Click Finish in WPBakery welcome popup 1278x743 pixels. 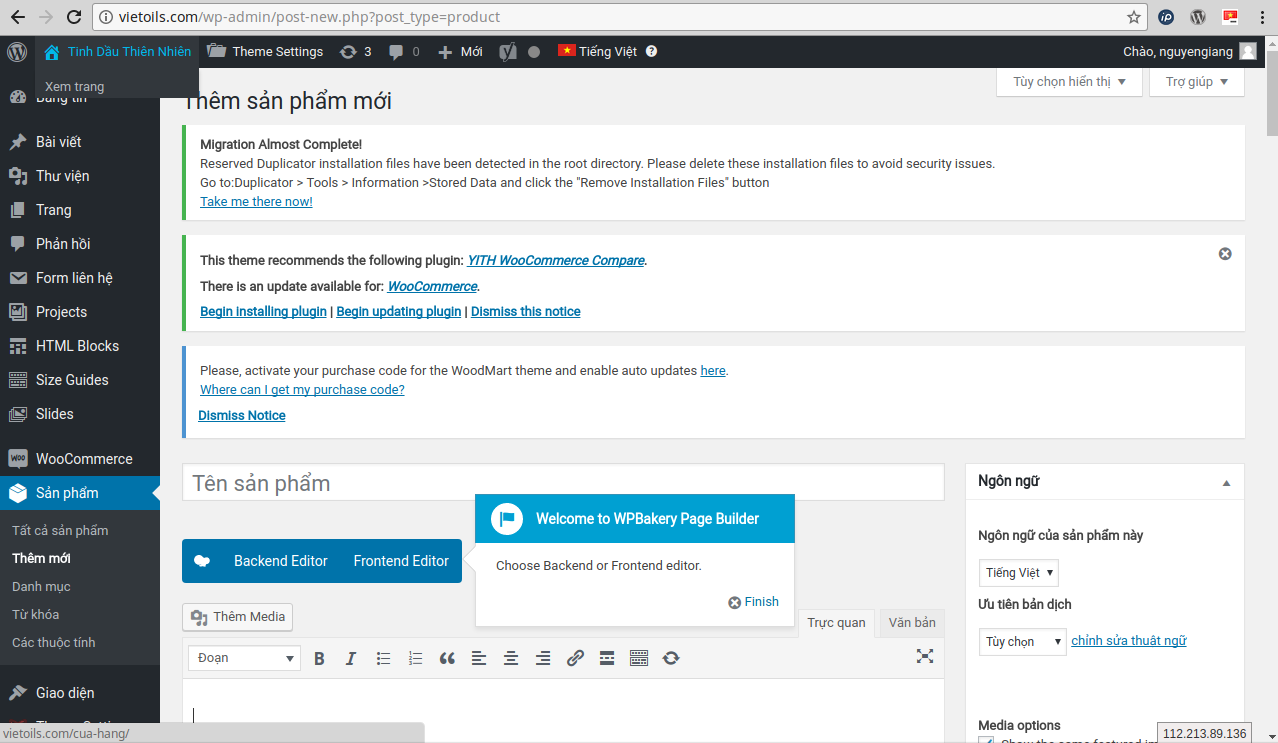pos(753,602)
